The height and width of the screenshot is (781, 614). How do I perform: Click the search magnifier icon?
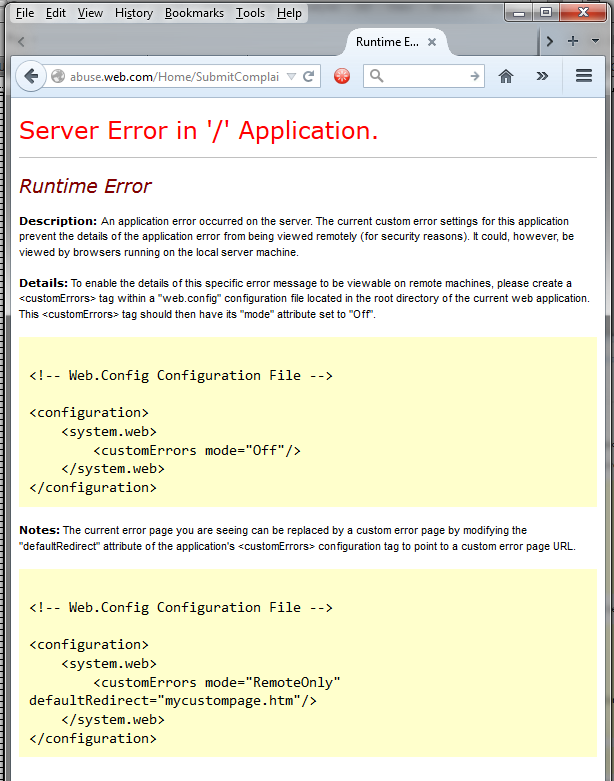(x=377, y=76)
